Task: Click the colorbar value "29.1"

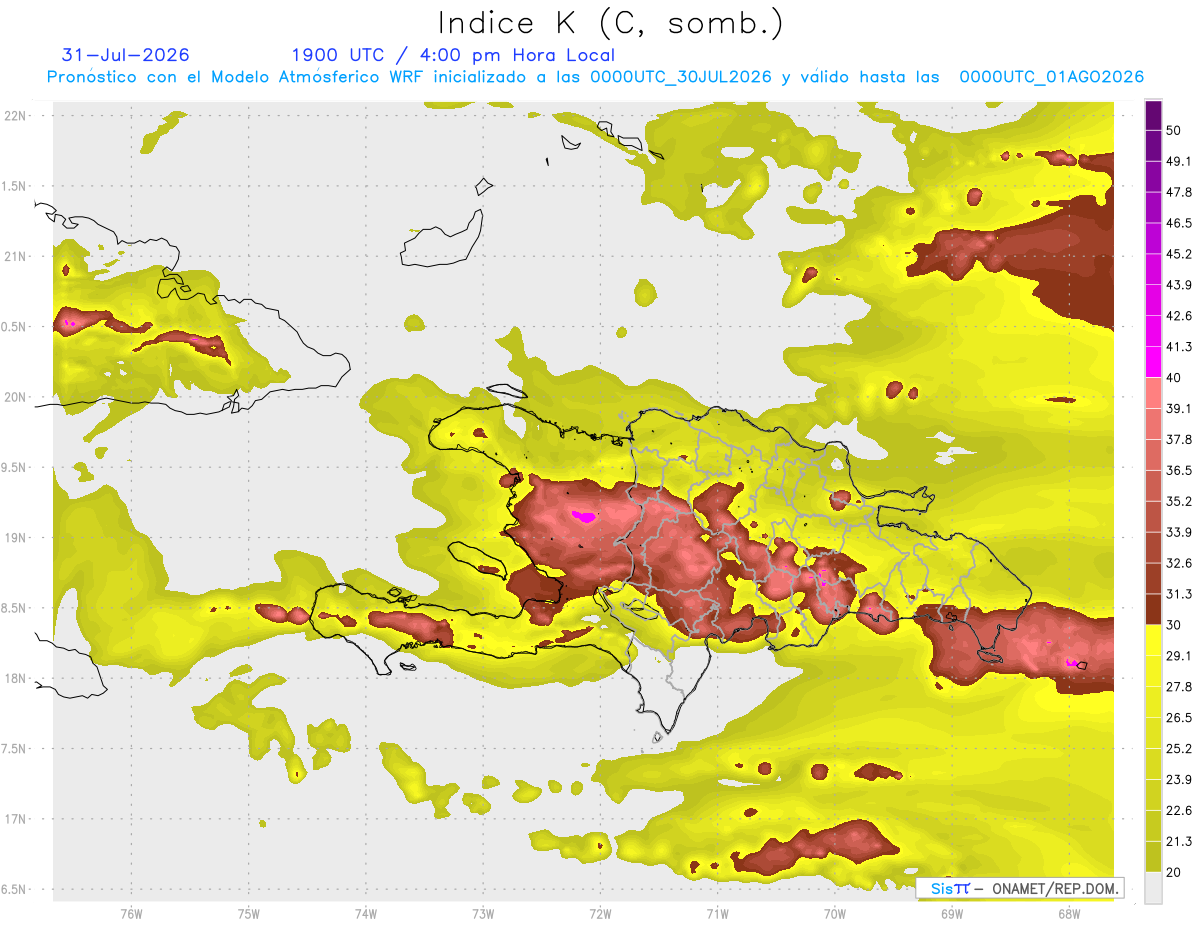Action: click(1178, 655)
